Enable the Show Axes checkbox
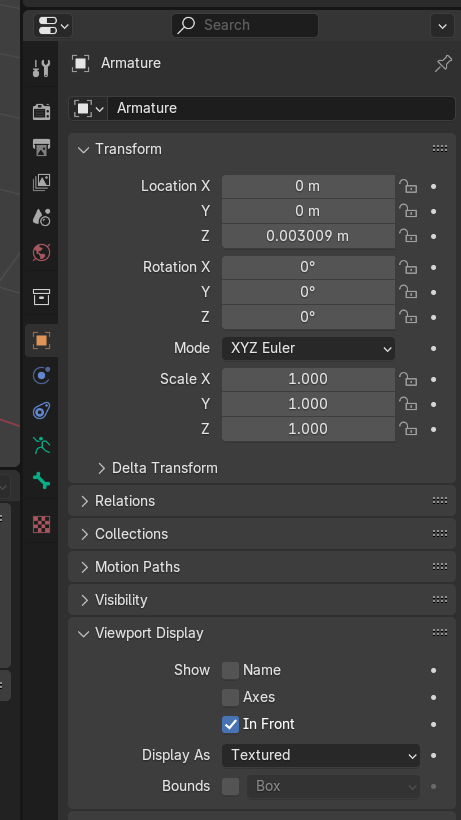461x820 pixels. click(230, 697)
